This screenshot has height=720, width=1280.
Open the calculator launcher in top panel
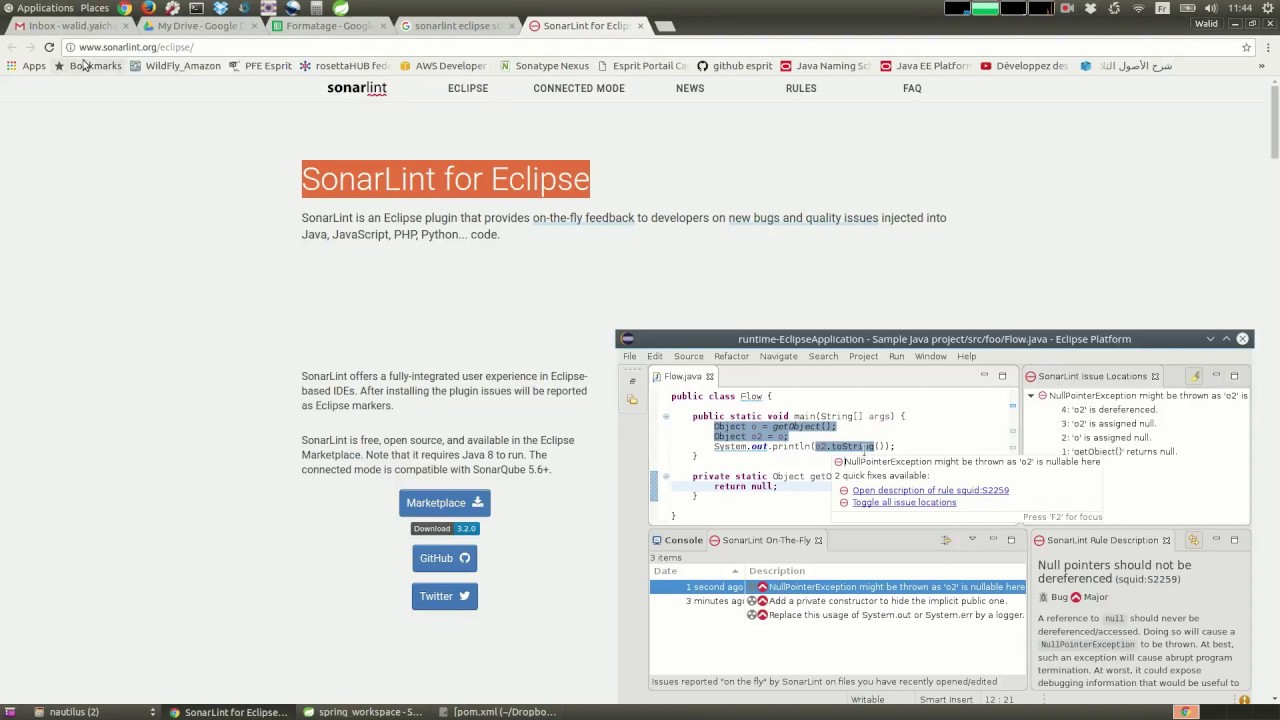[316, 8]
